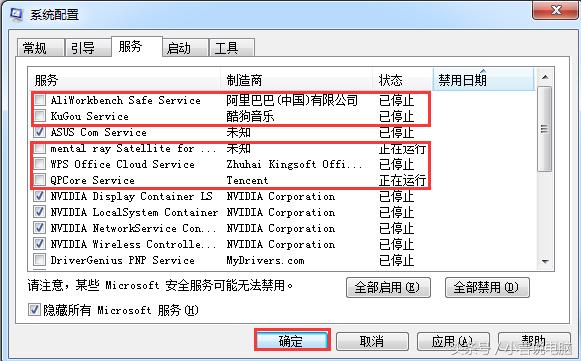This screenshot has height=361, width=581.
Task: Check the AliWorkbench Safe Service checkbox
Action: click(x=40, y=100)
